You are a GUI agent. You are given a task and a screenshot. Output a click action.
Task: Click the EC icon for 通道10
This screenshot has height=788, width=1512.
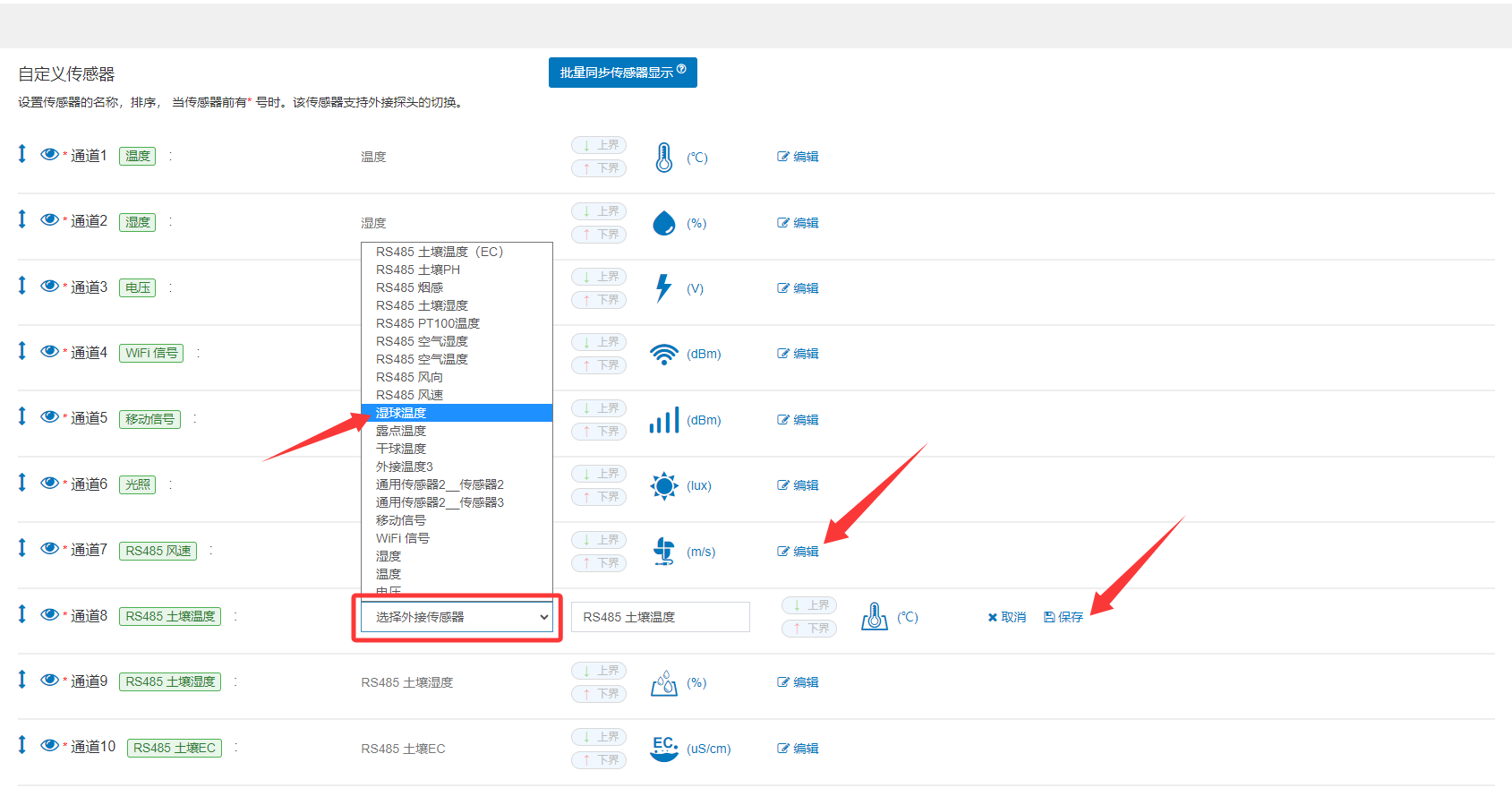point(664,749)
